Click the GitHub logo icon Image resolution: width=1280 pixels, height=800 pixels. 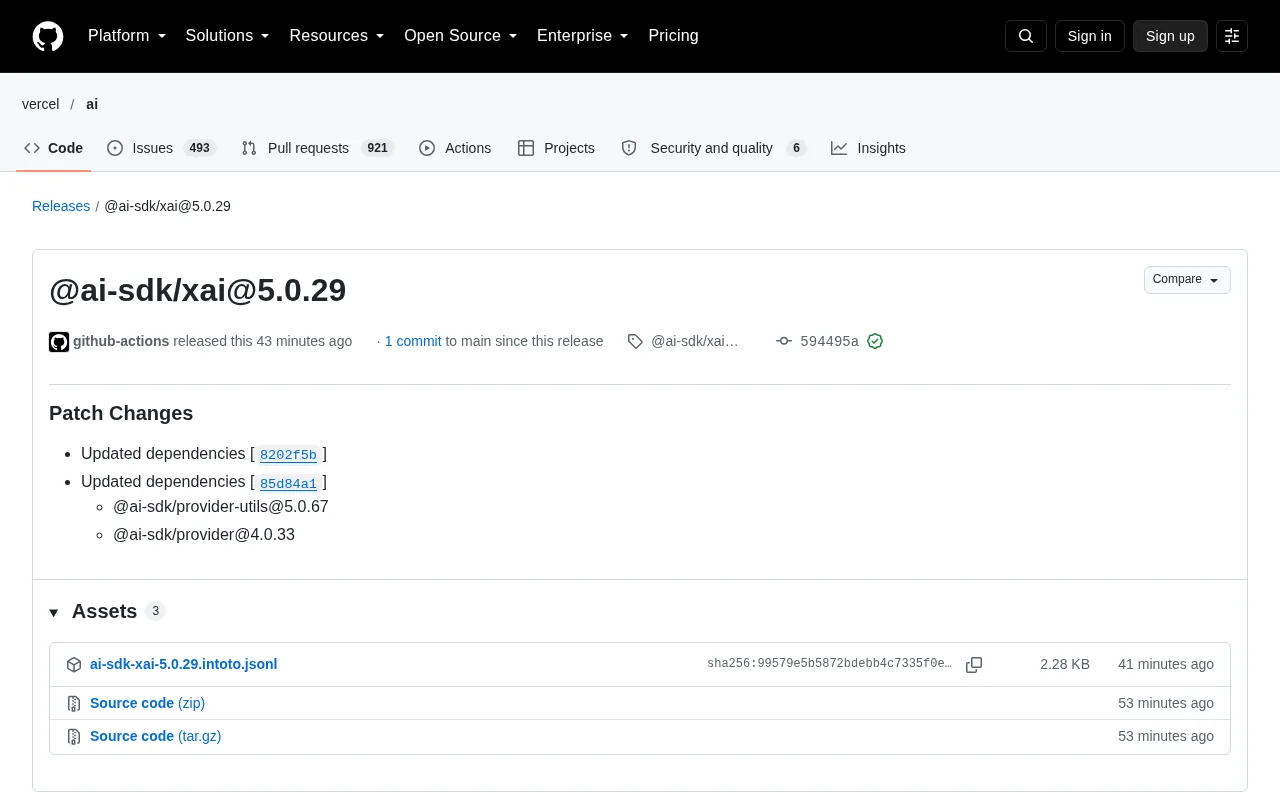pyautogui.click(x=48, y=36)
